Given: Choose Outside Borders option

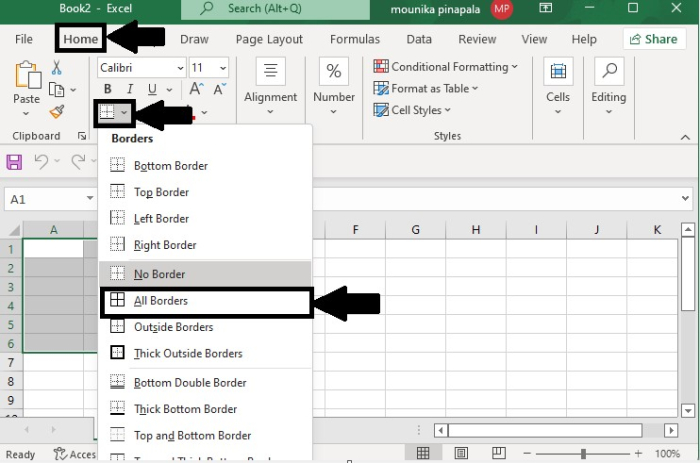Looking at the screenshot, I should tap(204, 327).
